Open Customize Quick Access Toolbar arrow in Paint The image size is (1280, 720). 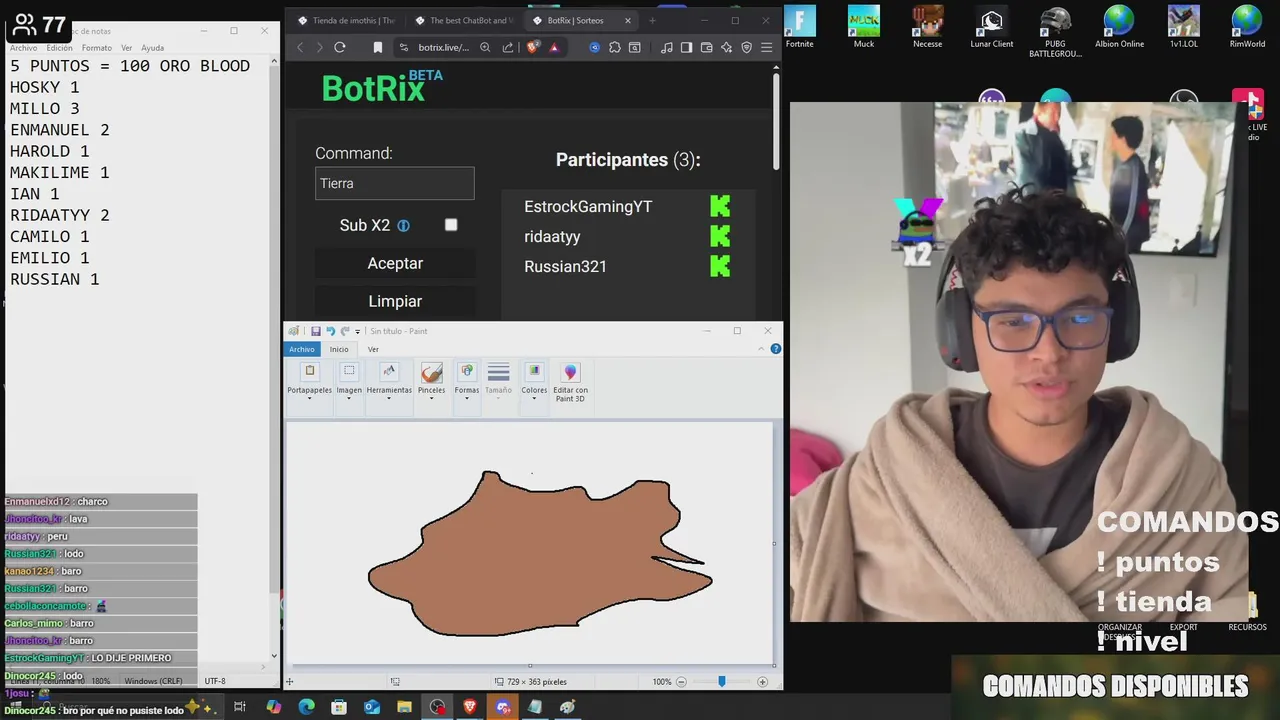[x=357, y=332]
